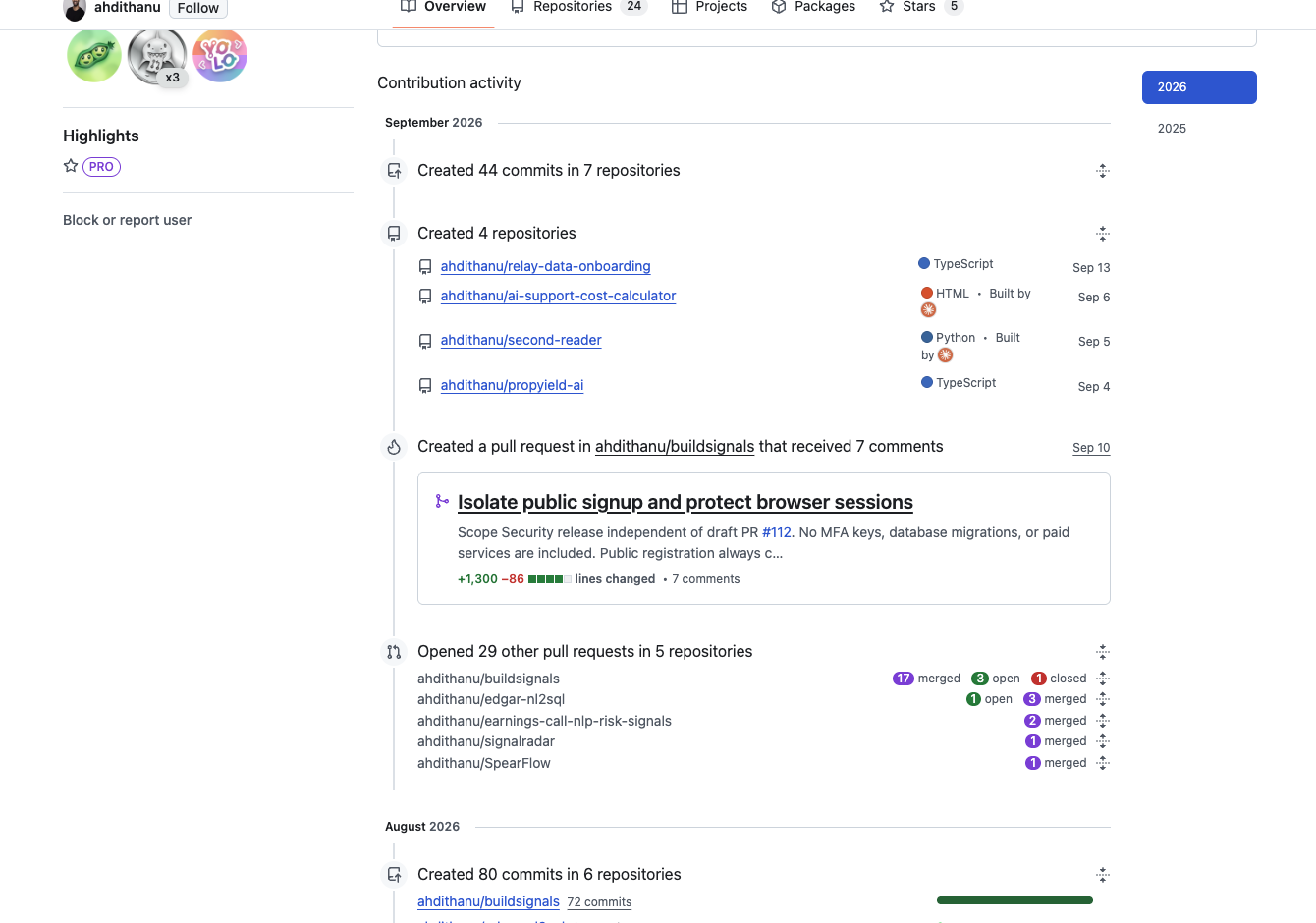Open the Stars tab
The image size is (1316, 923).
[x=921, y=8]
